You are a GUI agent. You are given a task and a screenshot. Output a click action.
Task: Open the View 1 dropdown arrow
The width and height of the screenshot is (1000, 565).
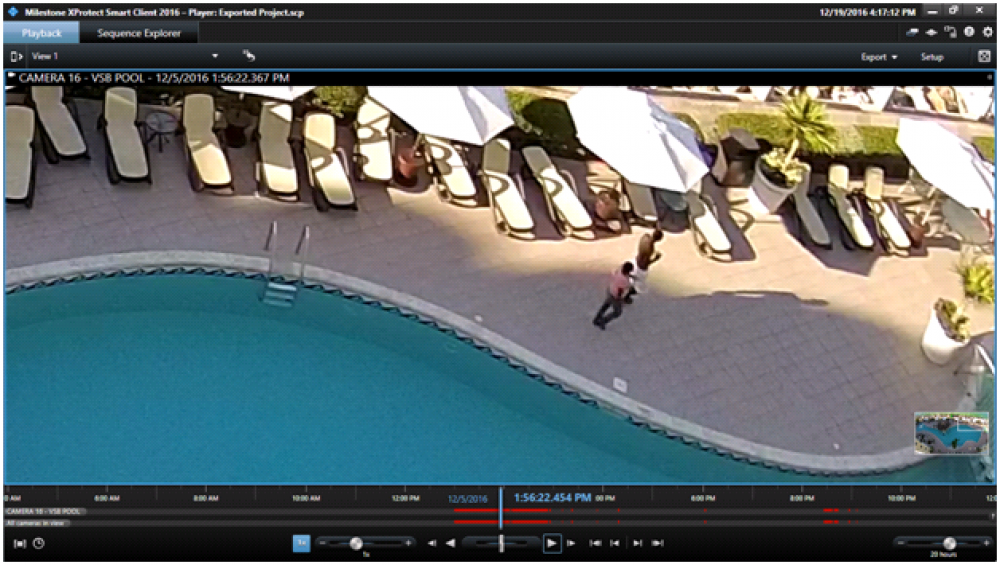(x=214, y=56)
